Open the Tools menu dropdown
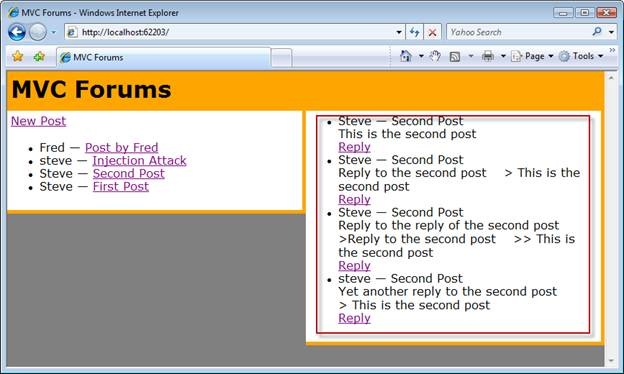Screen dimensions: 624x374 pyautogui.click(x=581, y=56)
